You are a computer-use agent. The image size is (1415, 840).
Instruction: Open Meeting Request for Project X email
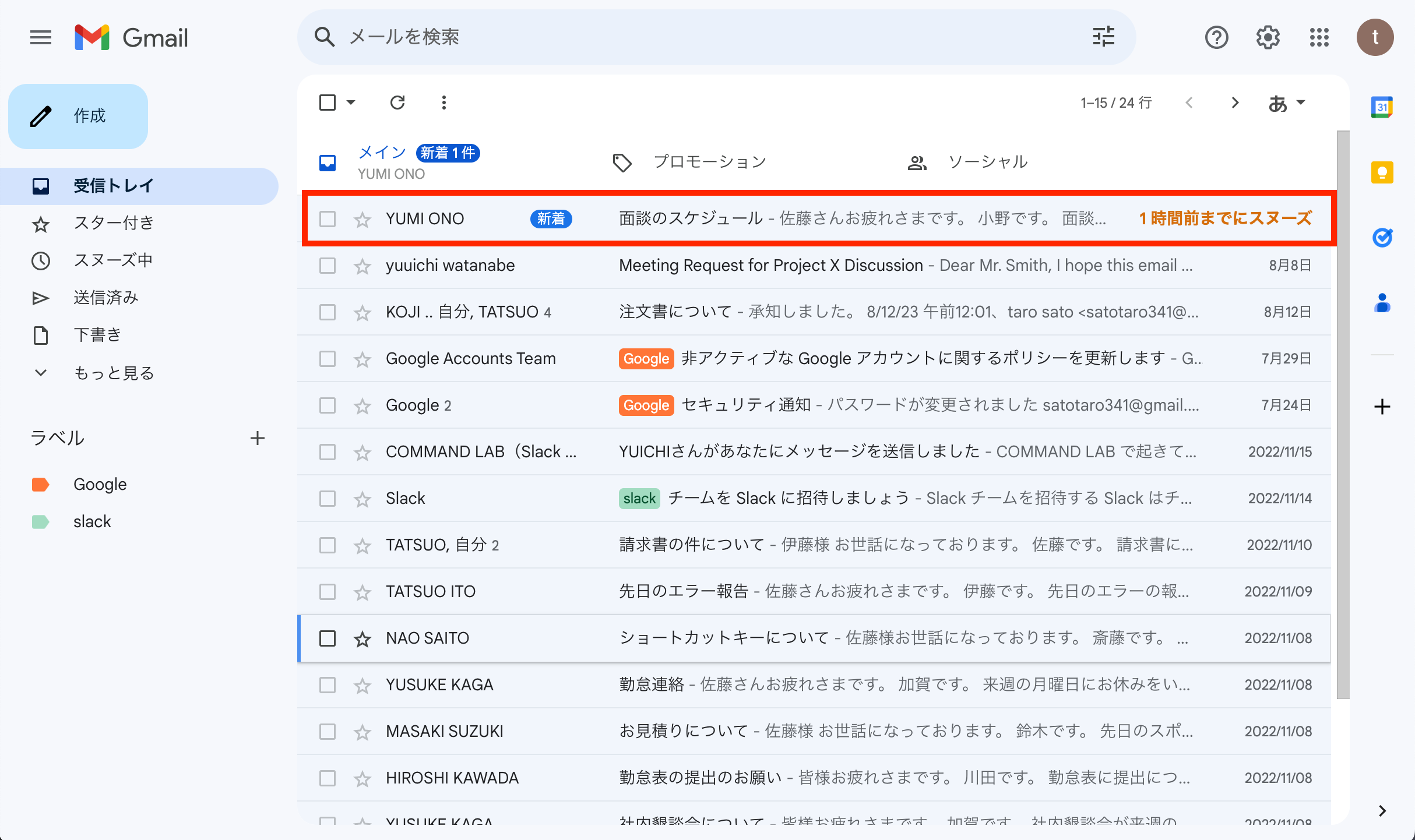tap(814, 266)
